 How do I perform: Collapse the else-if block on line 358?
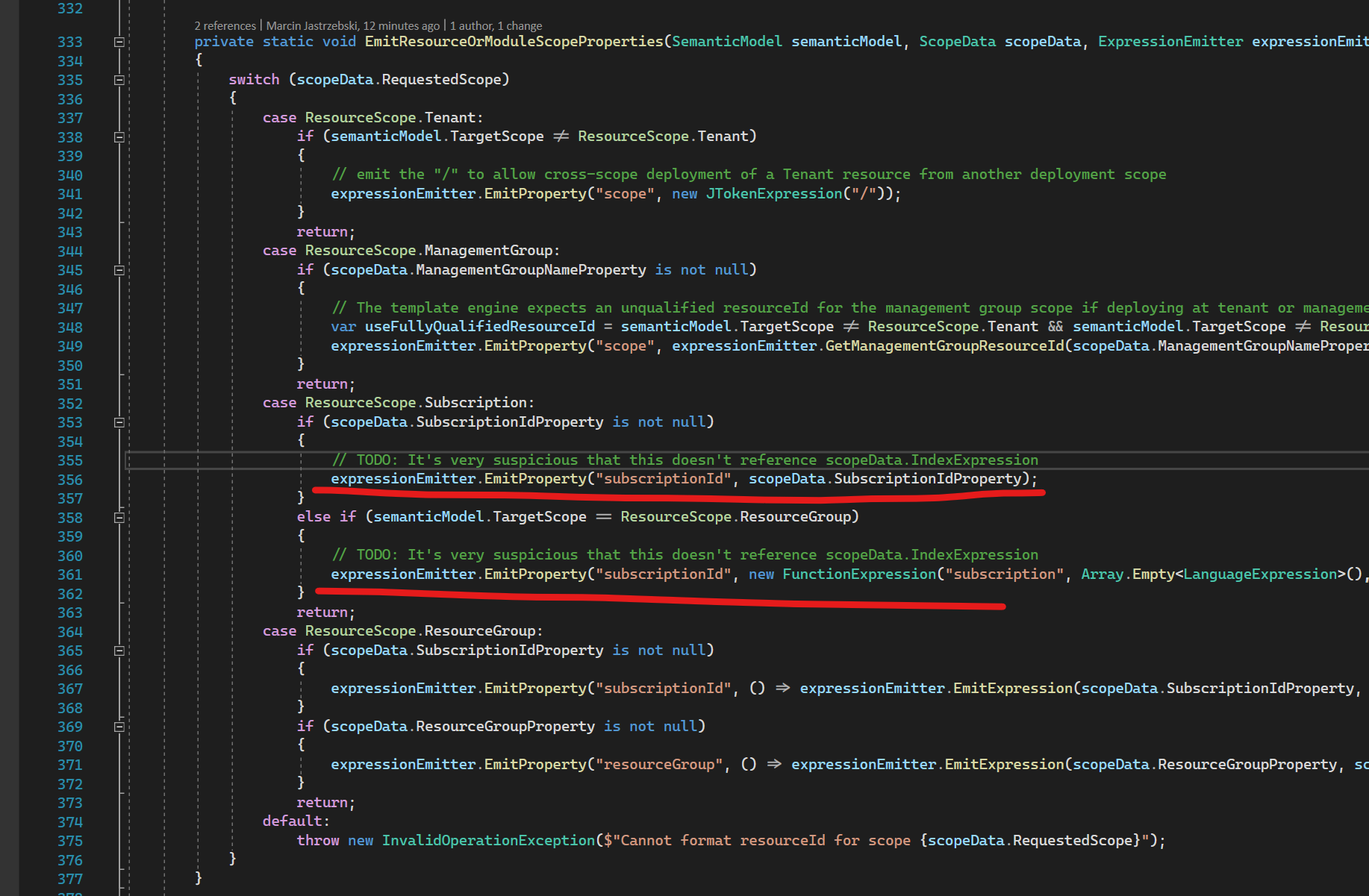click(x=119, y=517)
